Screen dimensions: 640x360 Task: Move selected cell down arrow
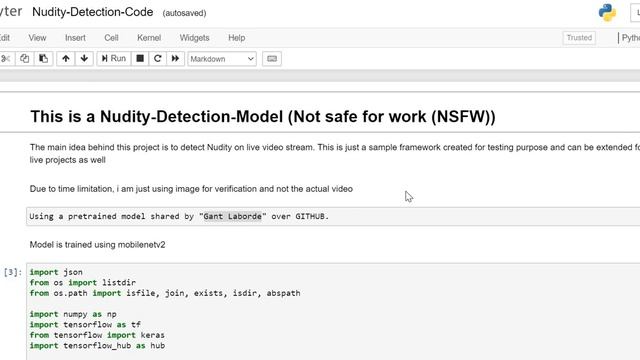point(84,59)
